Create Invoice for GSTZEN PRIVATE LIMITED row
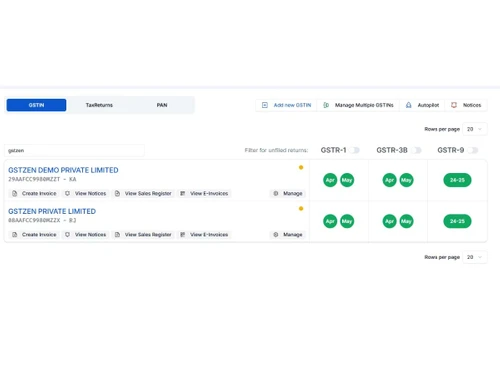 click(x=34, y=235)
